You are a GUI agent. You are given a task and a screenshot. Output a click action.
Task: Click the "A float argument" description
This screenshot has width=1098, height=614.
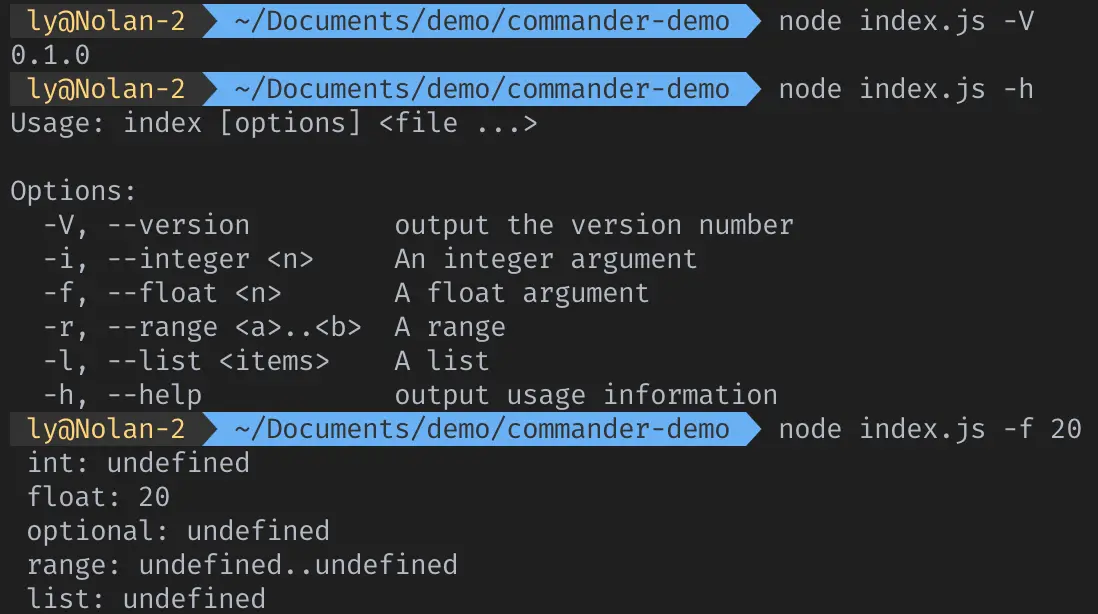pyautogui.click(x=521, y=293)
